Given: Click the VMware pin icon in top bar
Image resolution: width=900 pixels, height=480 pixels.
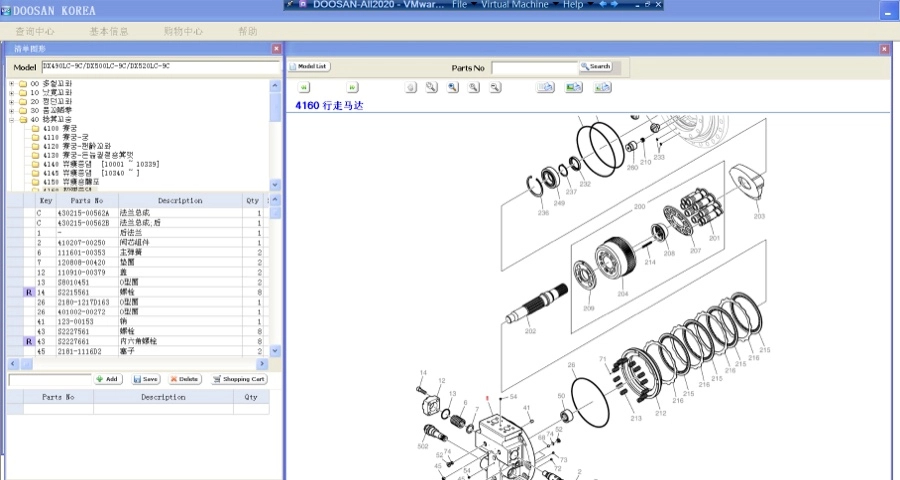Looking at the screenshot, I should (290, 4).
